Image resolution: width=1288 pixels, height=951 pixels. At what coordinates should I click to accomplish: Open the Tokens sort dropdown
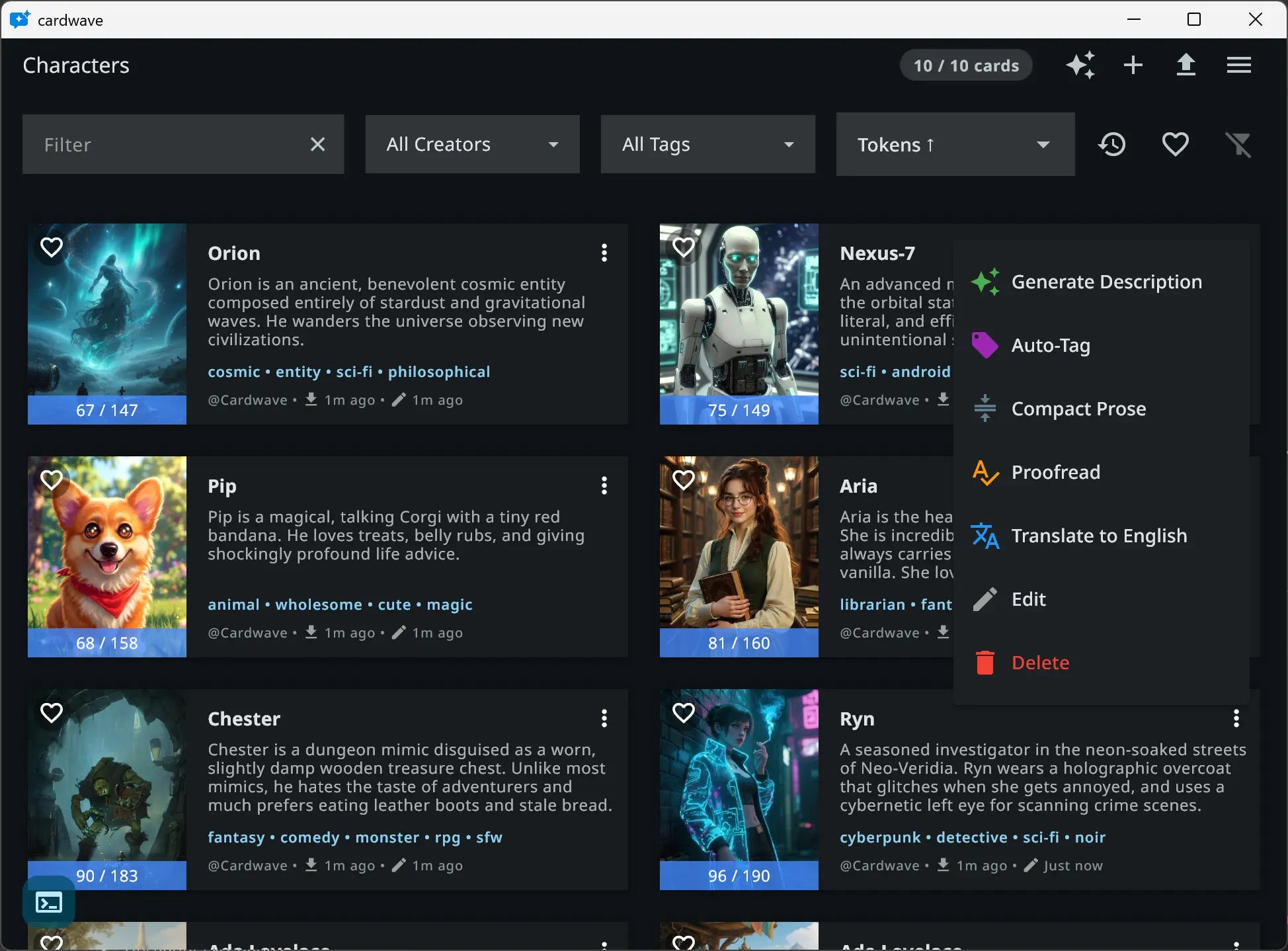(954, 144)
